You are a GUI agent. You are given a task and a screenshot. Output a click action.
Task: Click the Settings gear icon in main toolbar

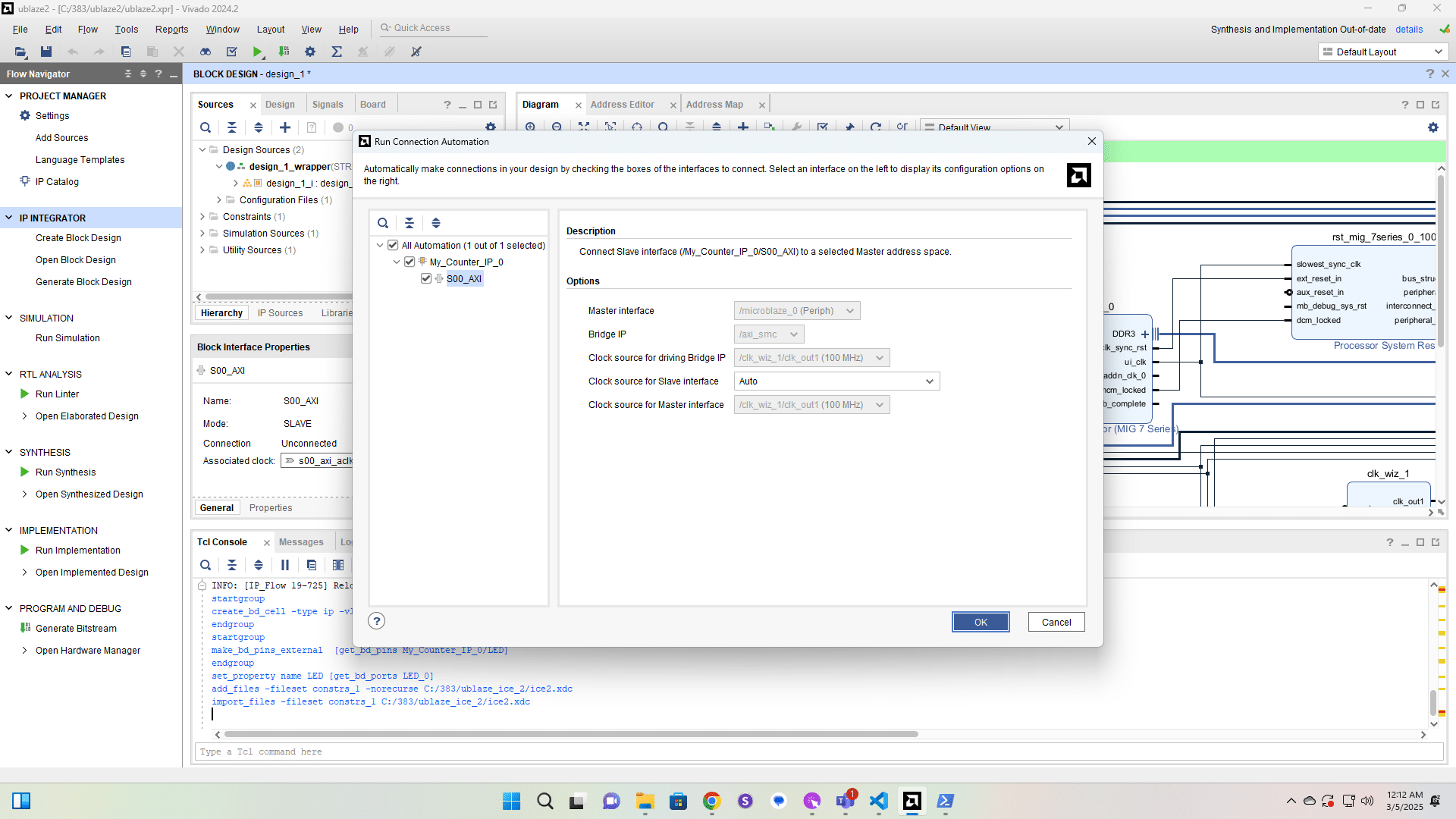point(310,52)
